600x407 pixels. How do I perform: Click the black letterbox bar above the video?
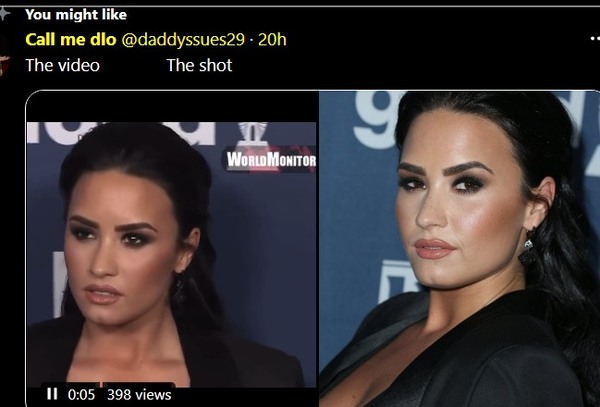(172, 107)
